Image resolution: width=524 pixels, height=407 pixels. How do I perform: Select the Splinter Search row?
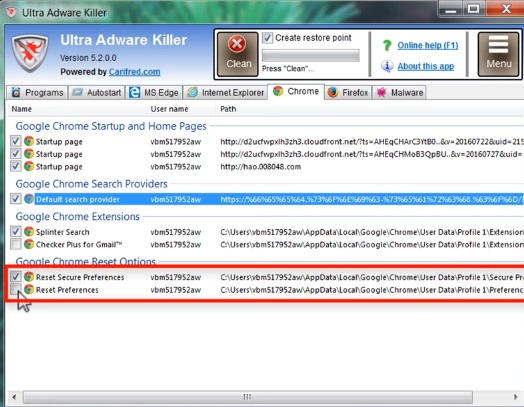(x=266, y=232)
